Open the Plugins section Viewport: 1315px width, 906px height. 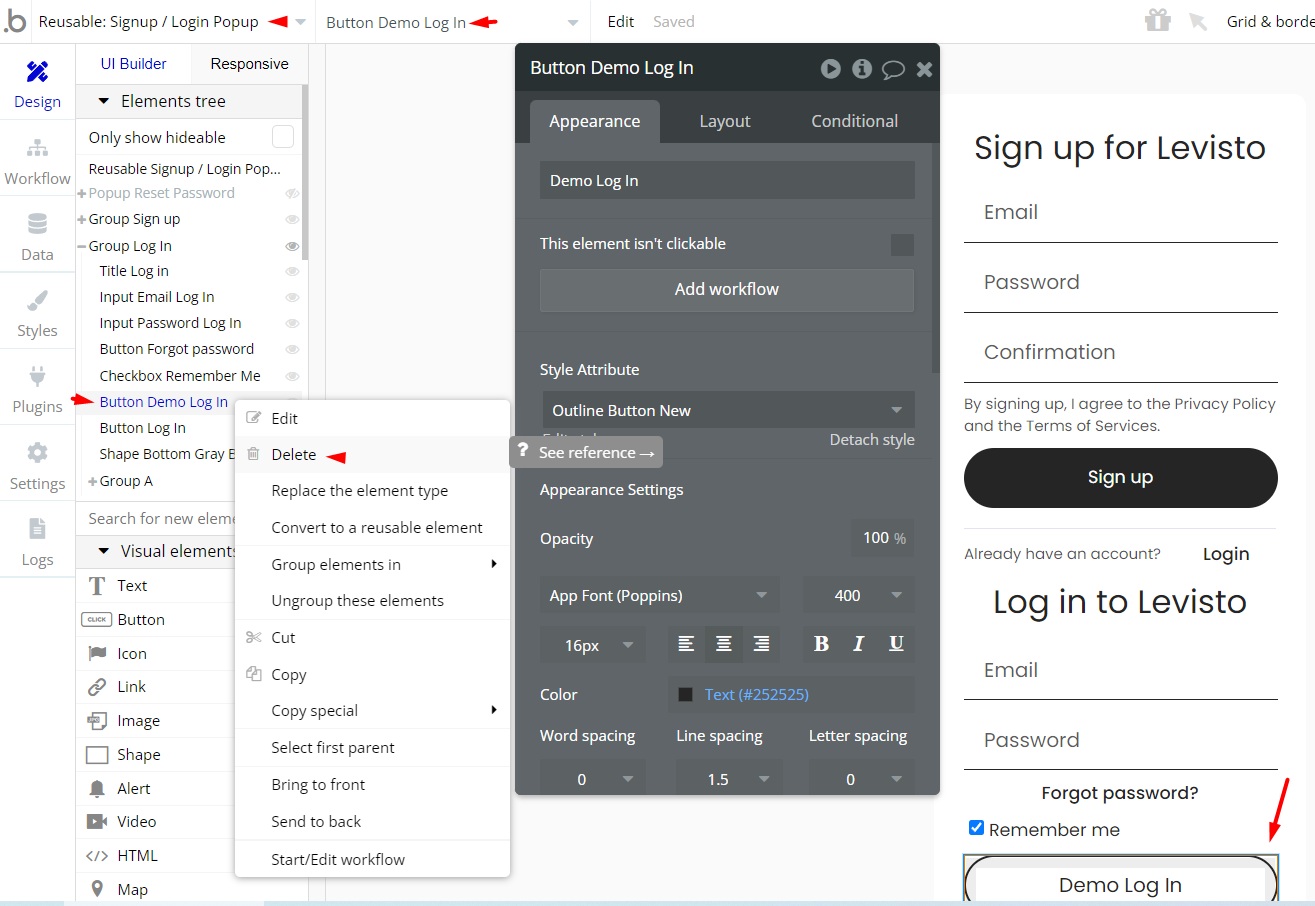37,389
